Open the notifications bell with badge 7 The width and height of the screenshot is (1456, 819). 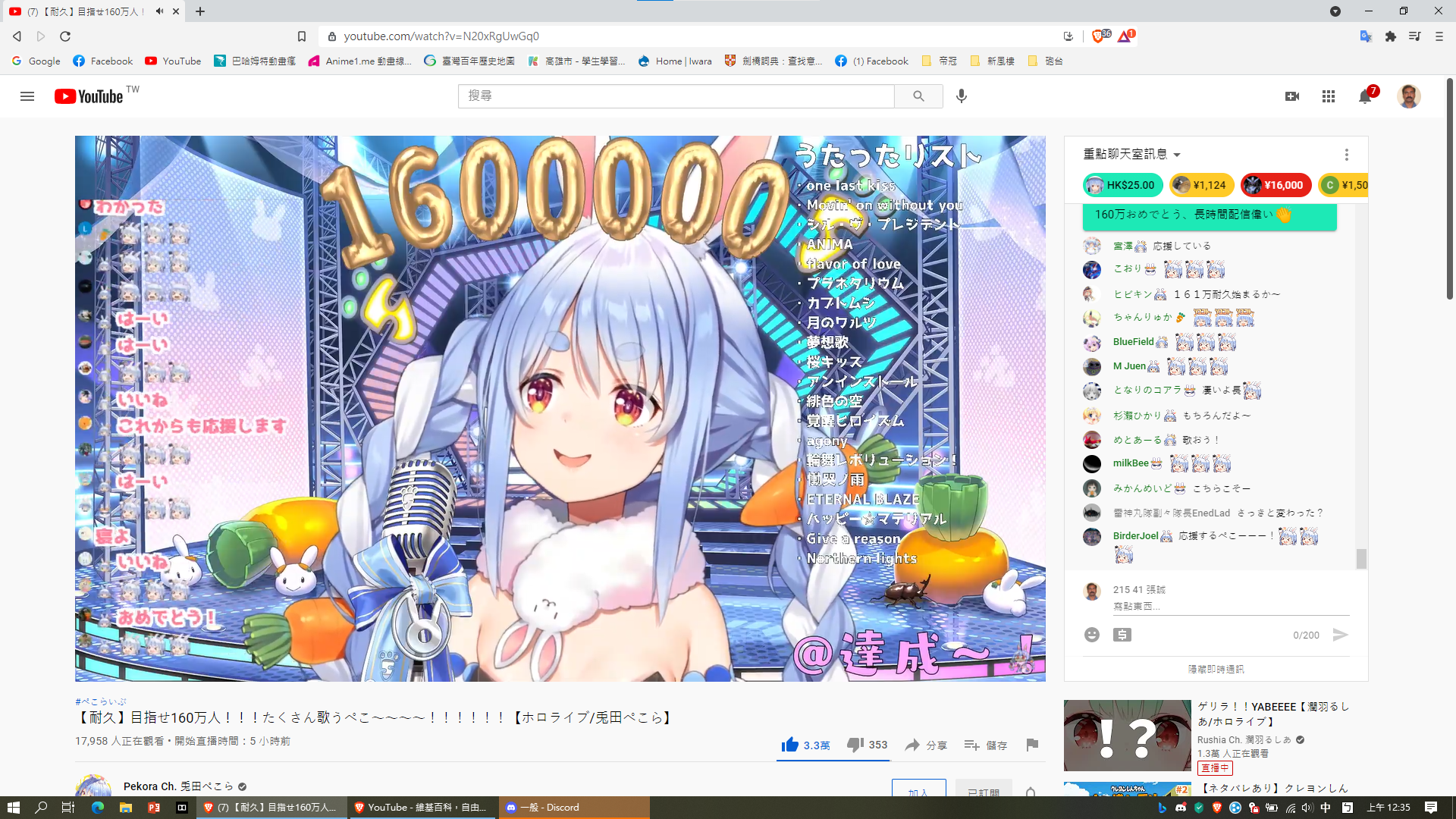click(1364, 96)
